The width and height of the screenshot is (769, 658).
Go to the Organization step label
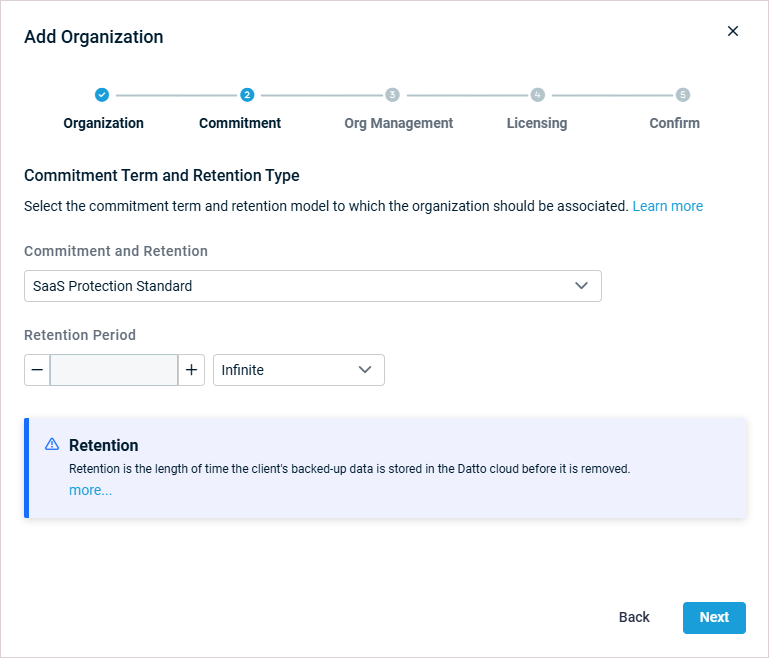click(x=103, y=123)
